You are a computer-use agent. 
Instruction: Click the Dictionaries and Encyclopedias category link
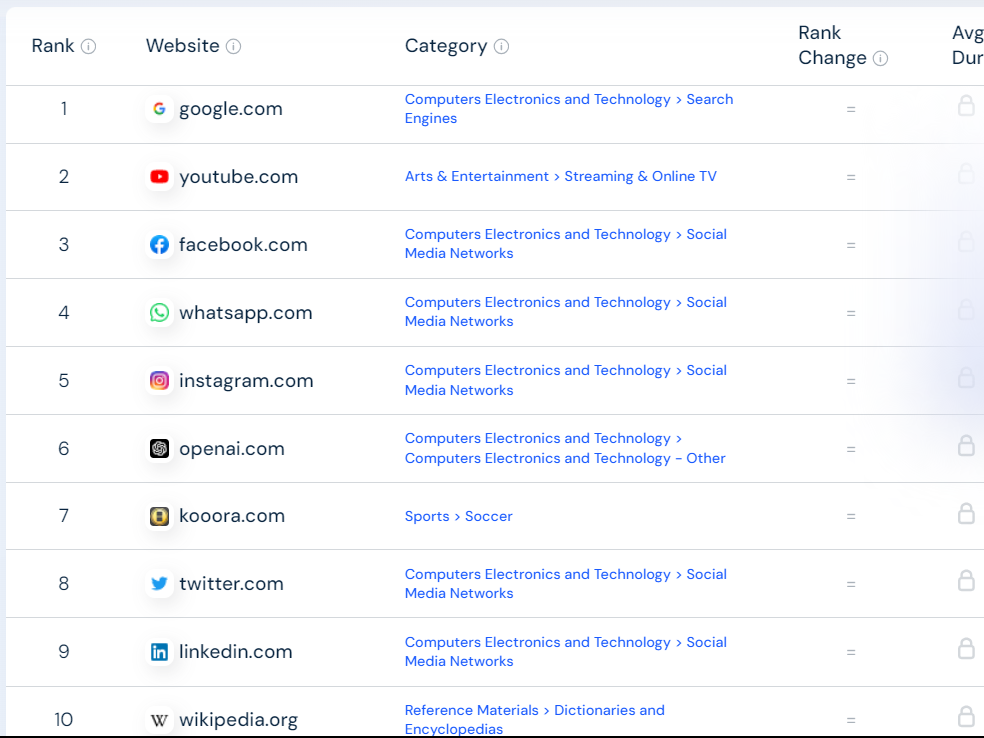(535, 719)
